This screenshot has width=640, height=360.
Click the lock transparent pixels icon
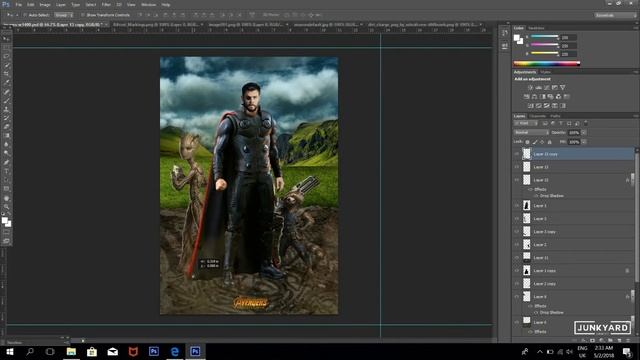pyautogui.click(x=527, y=142)
